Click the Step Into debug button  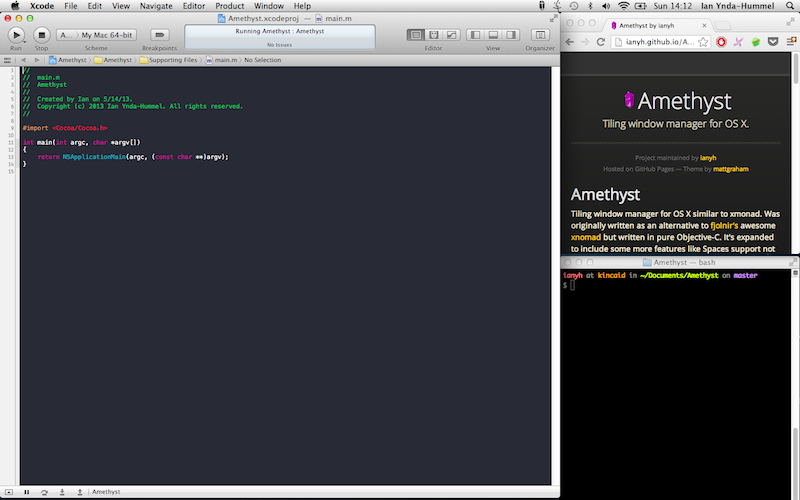pyautogui.click(x=62, y=492)
